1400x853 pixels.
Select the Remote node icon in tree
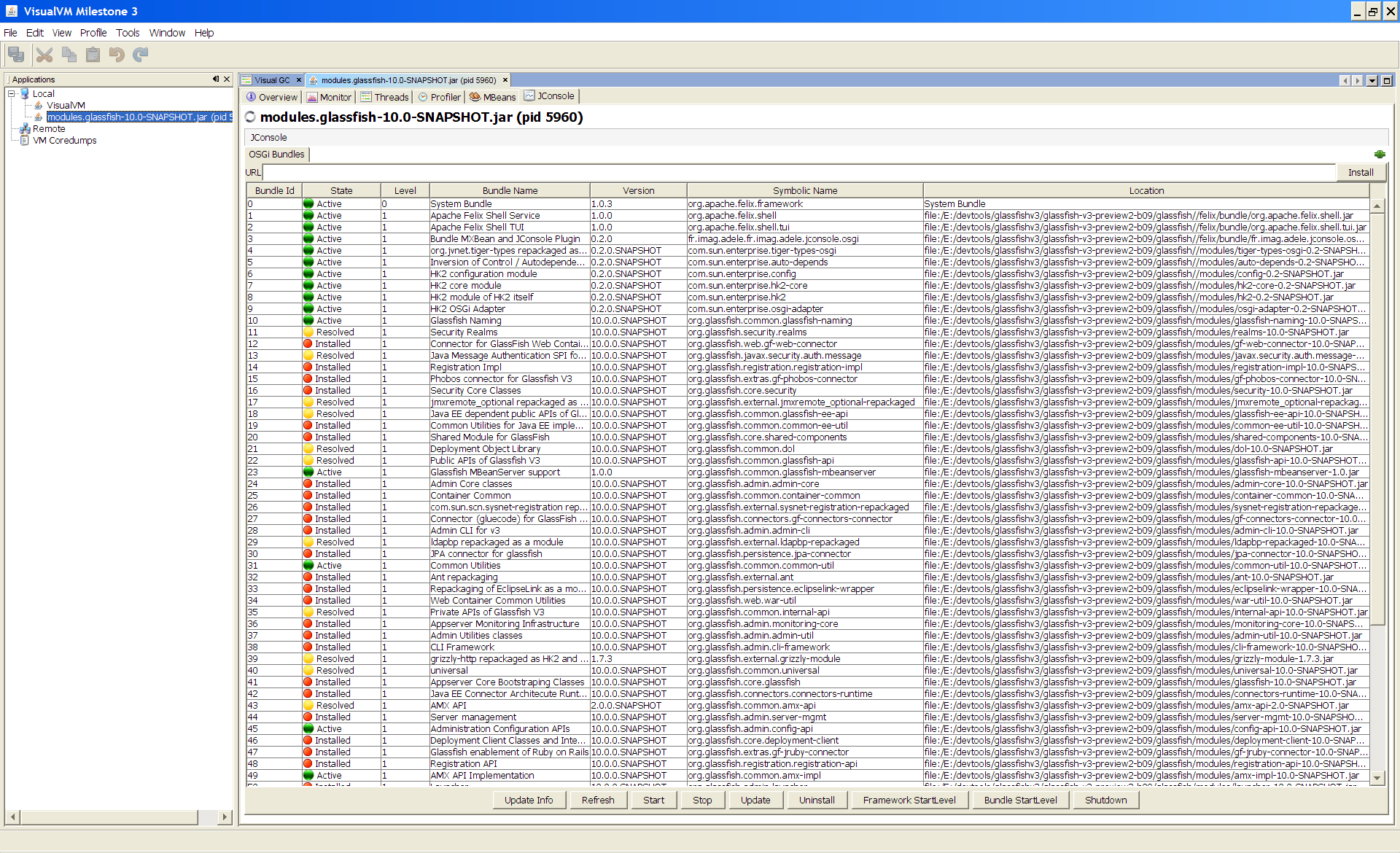[25, 129]
